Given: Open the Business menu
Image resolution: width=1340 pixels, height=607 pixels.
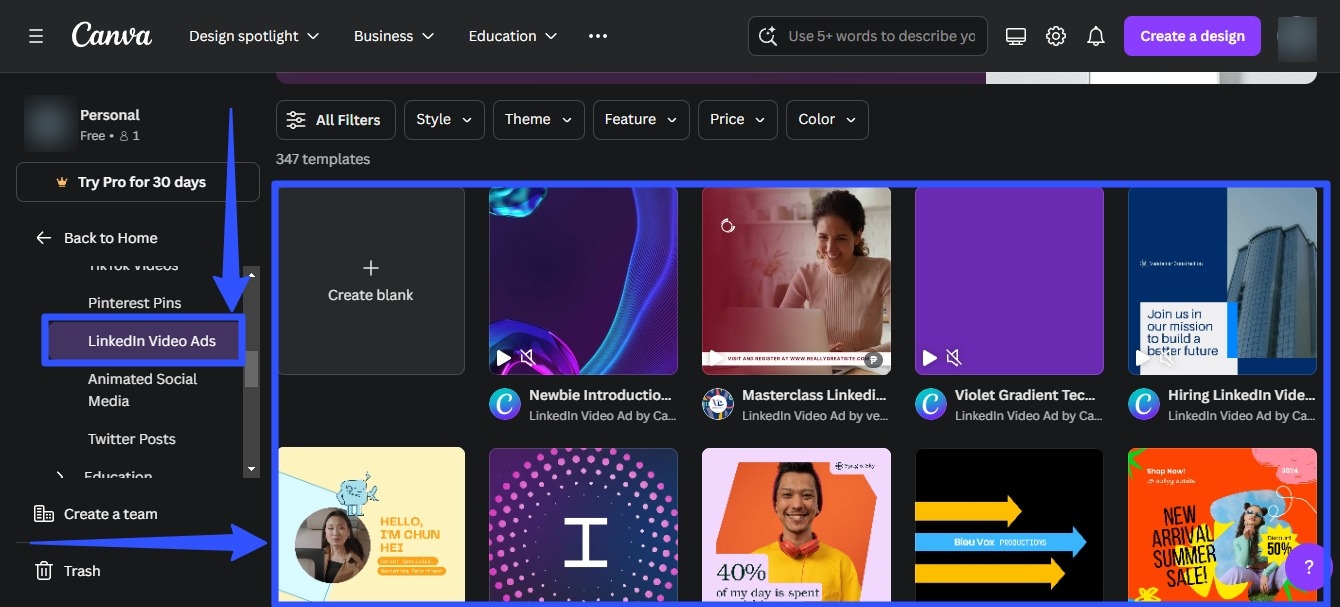Looking at the screenshot, I should click(x=393, y=35).
